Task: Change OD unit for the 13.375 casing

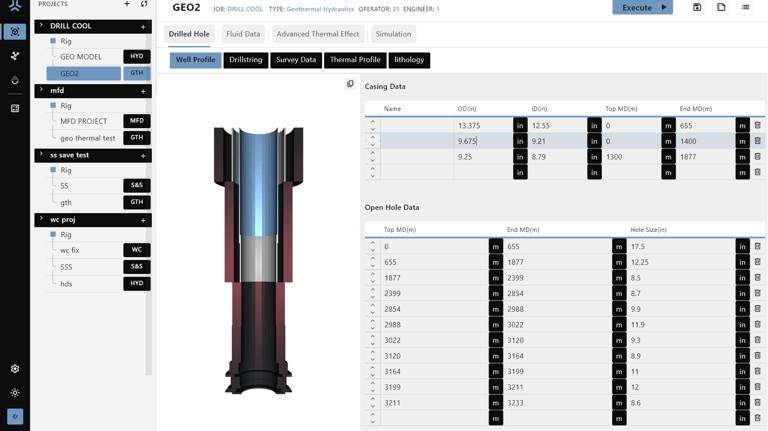Action: pyautogui.click(x=520, y=125)
